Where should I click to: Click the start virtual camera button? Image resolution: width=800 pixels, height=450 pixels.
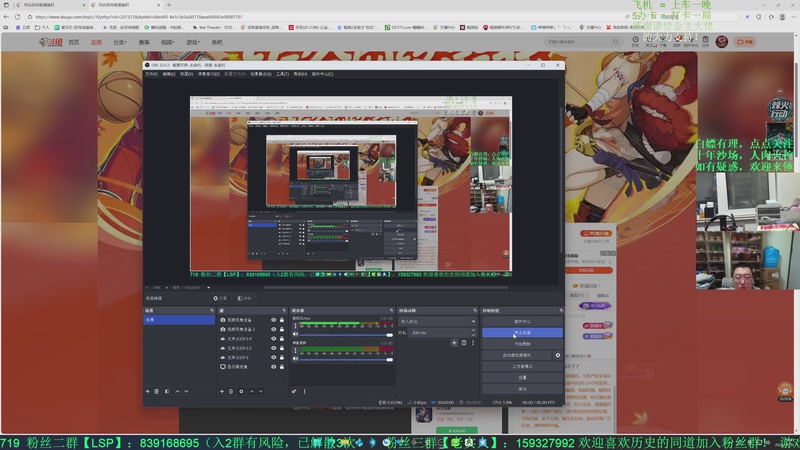pyautogui.click(x=516, y=355)
